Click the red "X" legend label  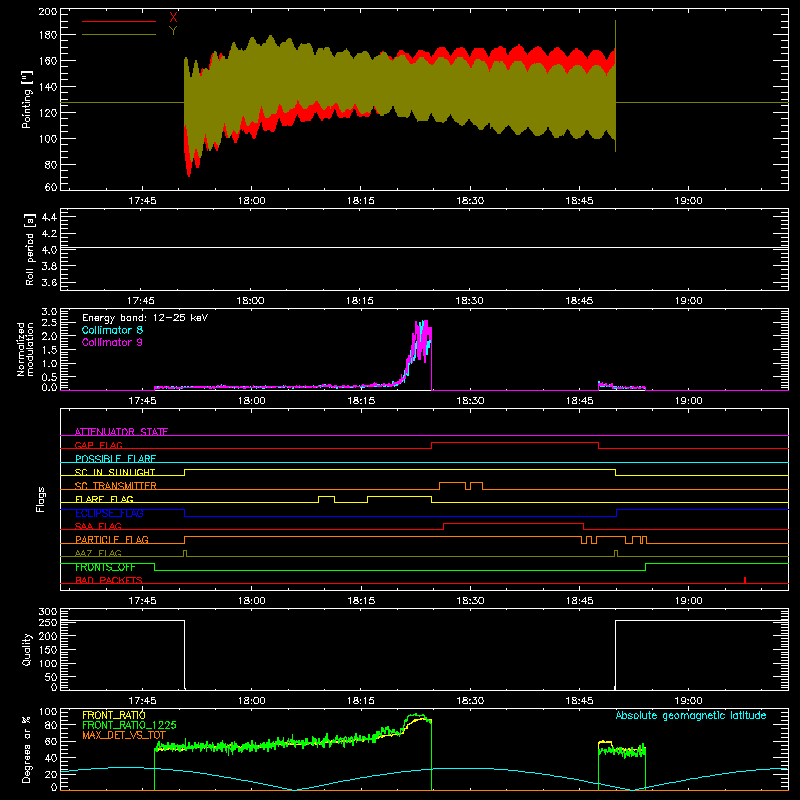(x=173, y=17)
